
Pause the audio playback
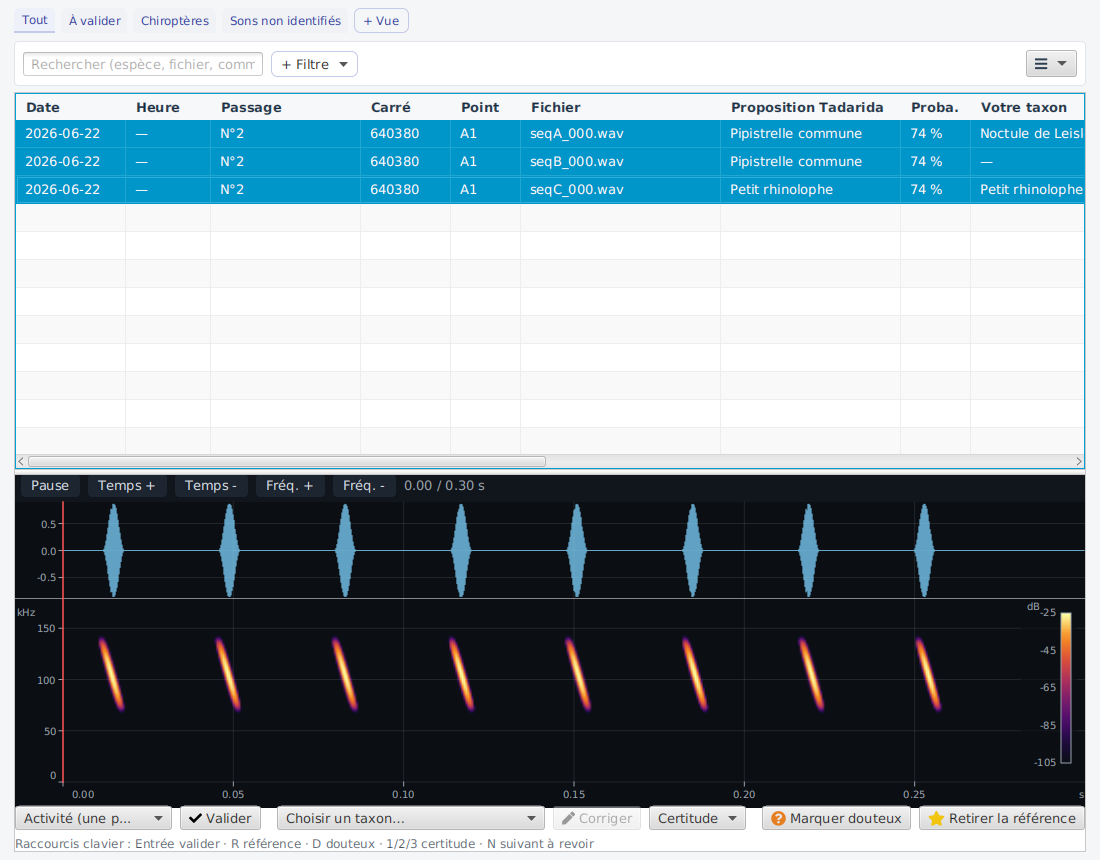(50, 485)
